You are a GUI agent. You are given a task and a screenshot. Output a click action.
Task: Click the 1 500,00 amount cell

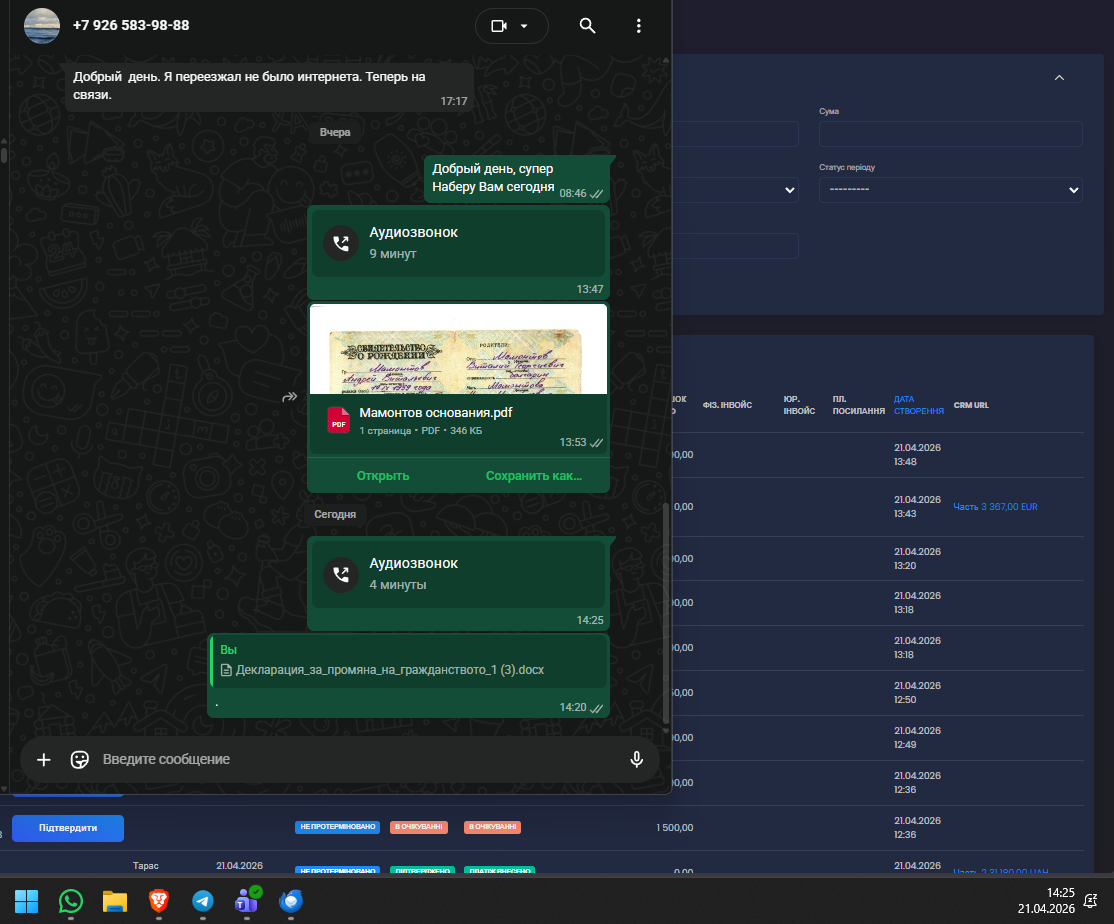point(675,827)
